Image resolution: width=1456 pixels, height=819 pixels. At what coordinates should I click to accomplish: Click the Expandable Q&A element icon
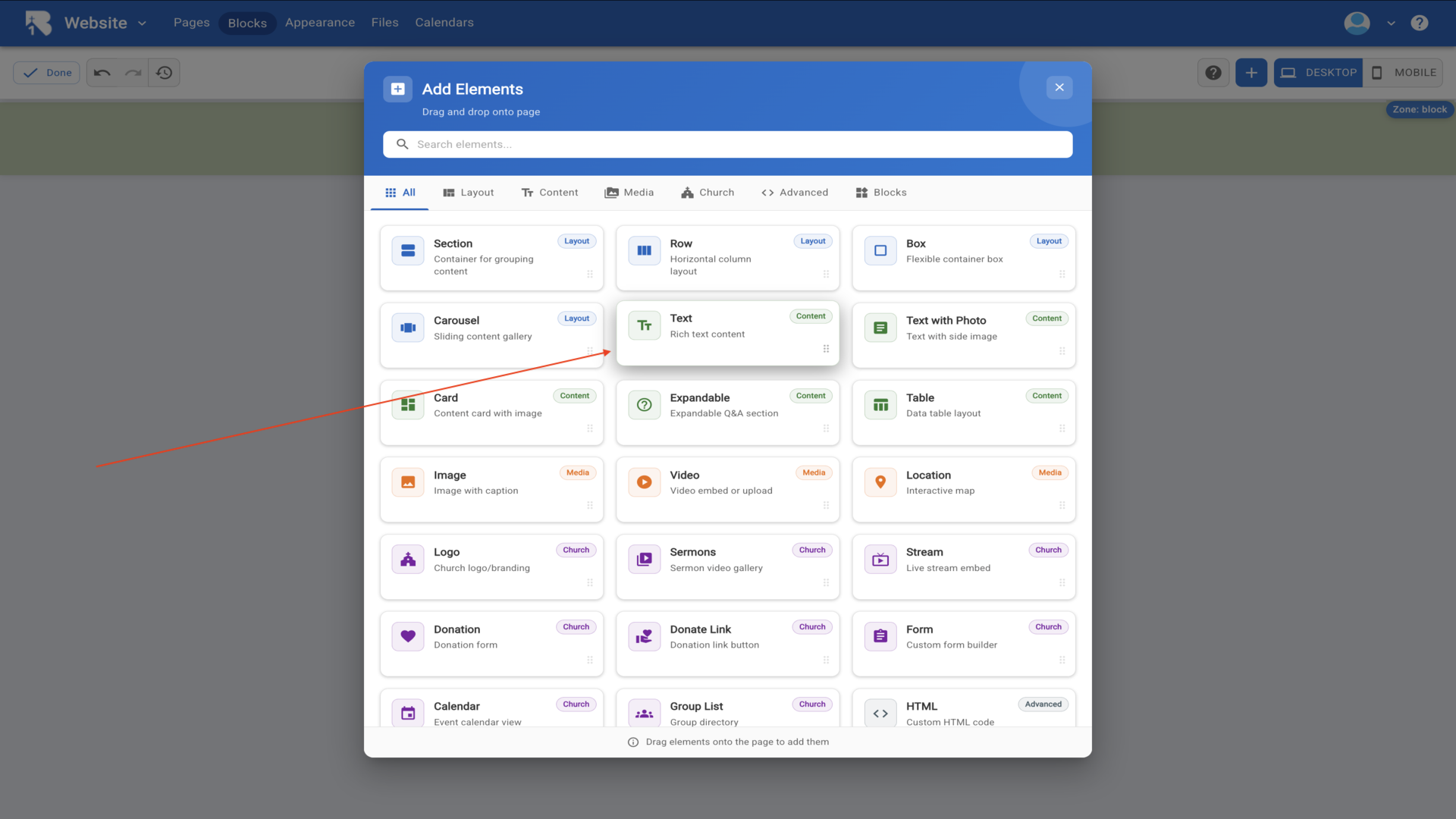[x=644, y=405]
